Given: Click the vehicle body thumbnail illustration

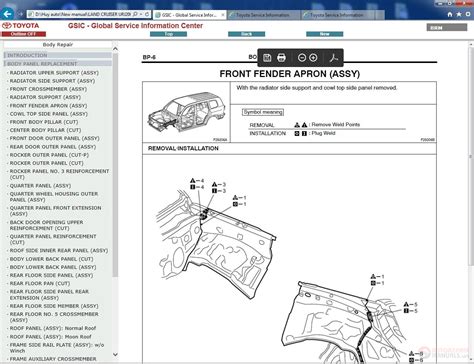Looking at the screenshot, I should pos(187,113).
